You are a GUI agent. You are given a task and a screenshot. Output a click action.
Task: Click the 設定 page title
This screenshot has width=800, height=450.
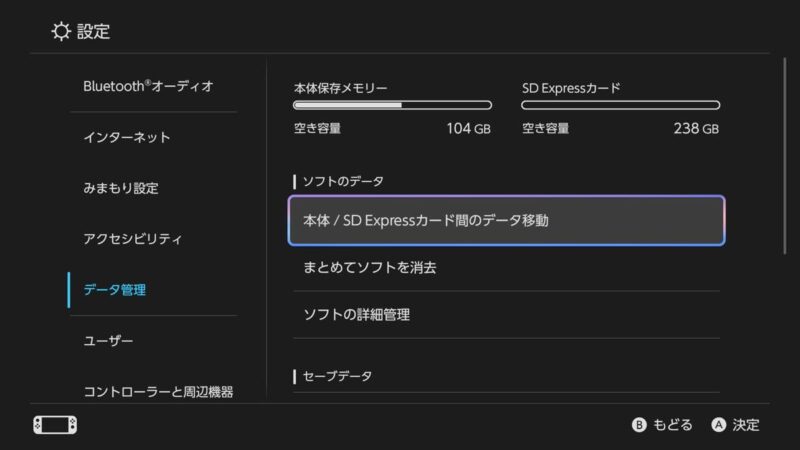click(93, 32)
